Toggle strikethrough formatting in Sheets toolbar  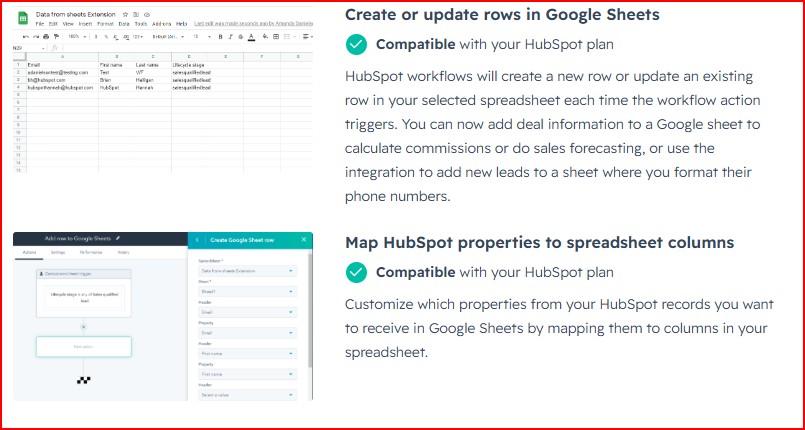(x=241, y=36)
